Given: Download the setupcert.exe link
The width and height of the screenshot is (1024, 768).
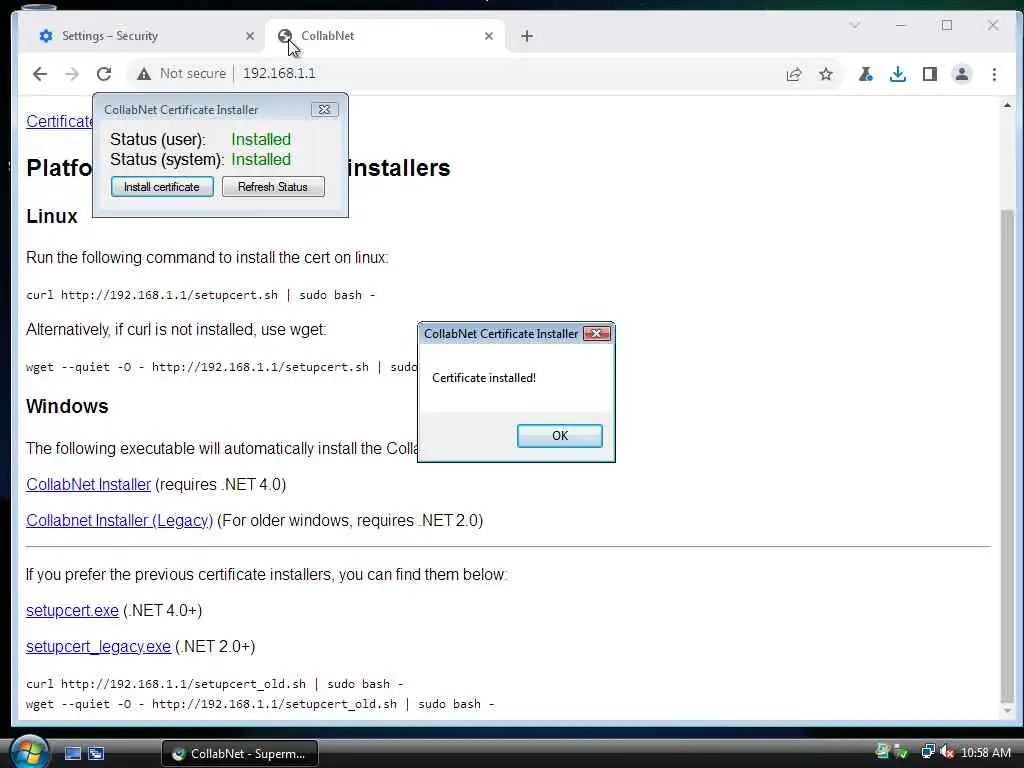Looking at the screenshot, I should (x=72, y=611).
